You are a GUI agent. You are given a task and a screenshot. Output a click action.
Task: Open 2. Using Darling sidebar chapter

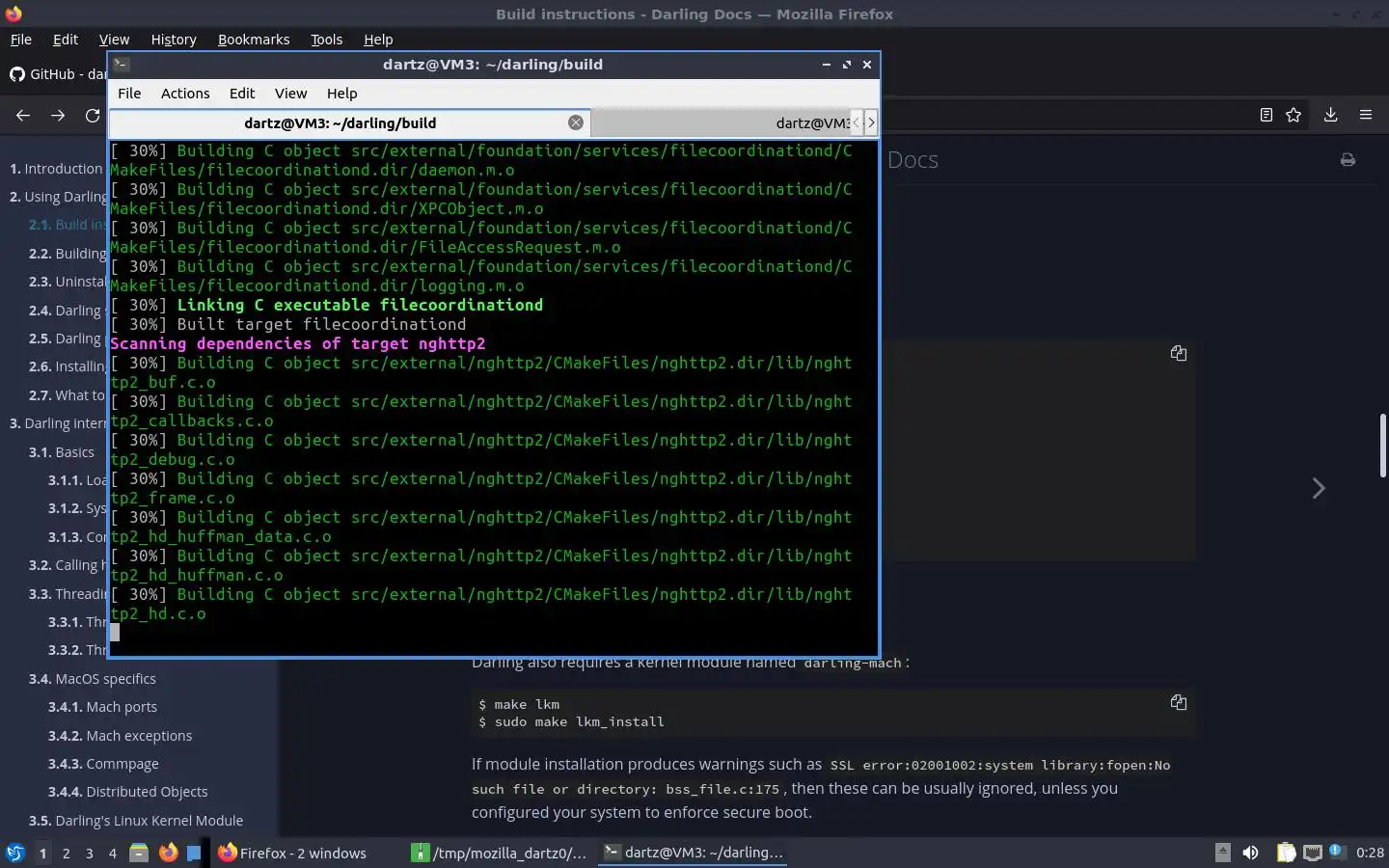click(59, 197)
